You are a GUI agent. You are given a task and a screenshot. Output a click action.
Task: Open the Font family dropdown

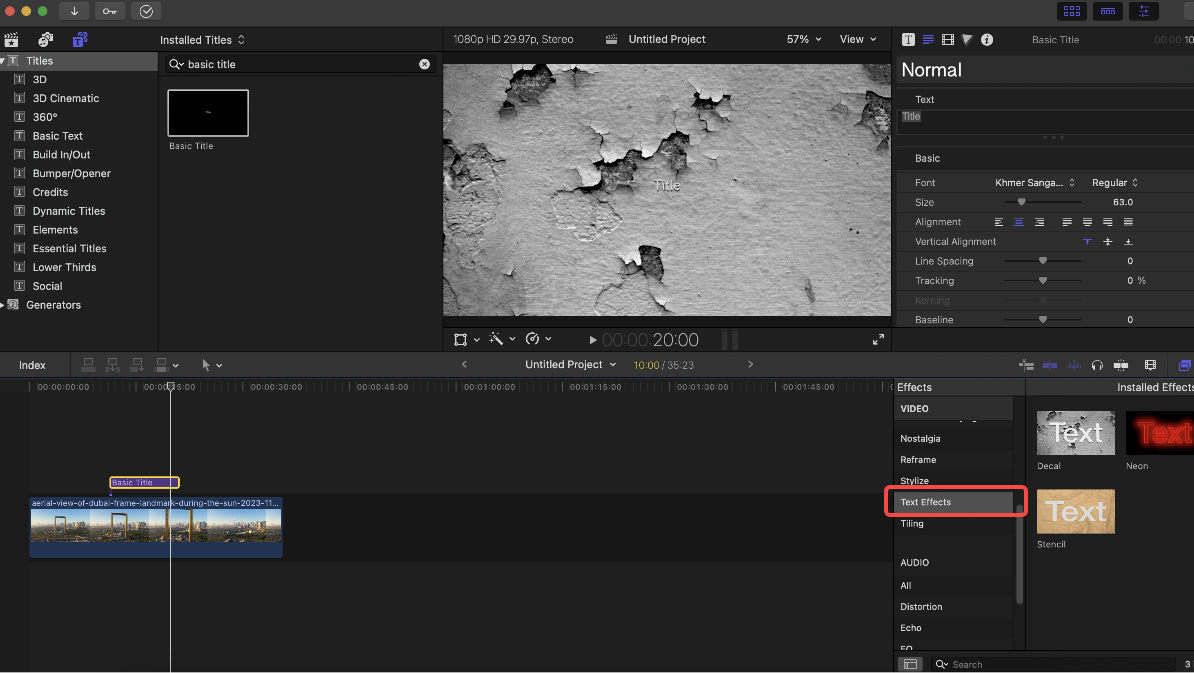click(1034, 183)
